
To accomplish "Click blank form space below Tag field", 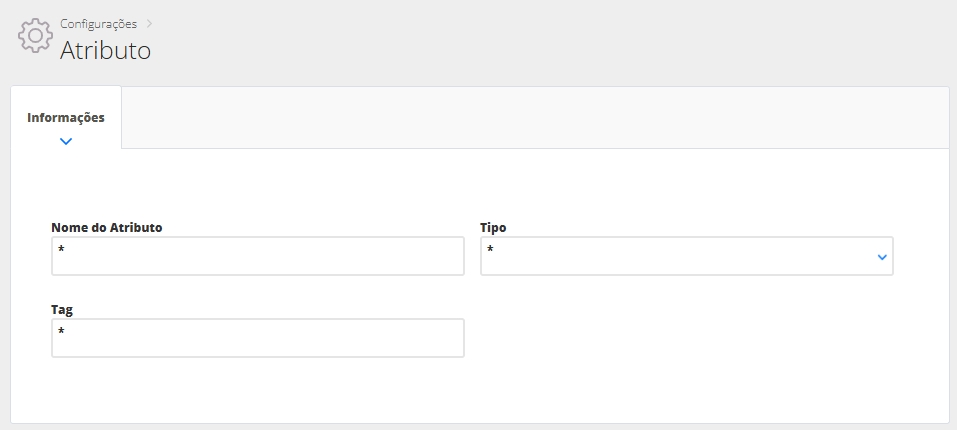I will (x=258, y=390).
